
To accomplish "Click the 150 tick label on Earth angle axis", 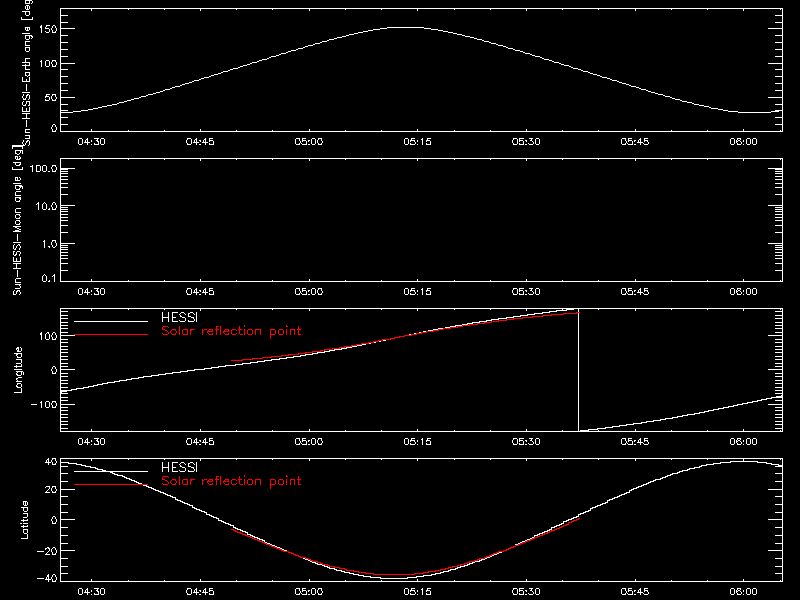I will pyautogui.click(x=47, y=29).
